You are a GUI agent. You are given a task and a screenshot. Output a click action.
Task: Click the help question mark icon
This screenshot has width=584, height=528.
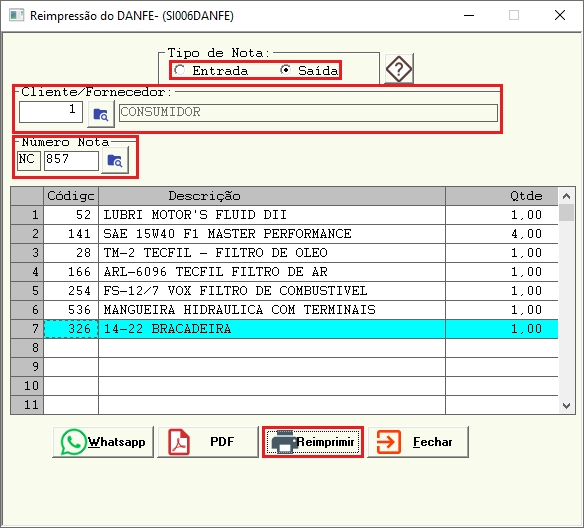[399, 69]
